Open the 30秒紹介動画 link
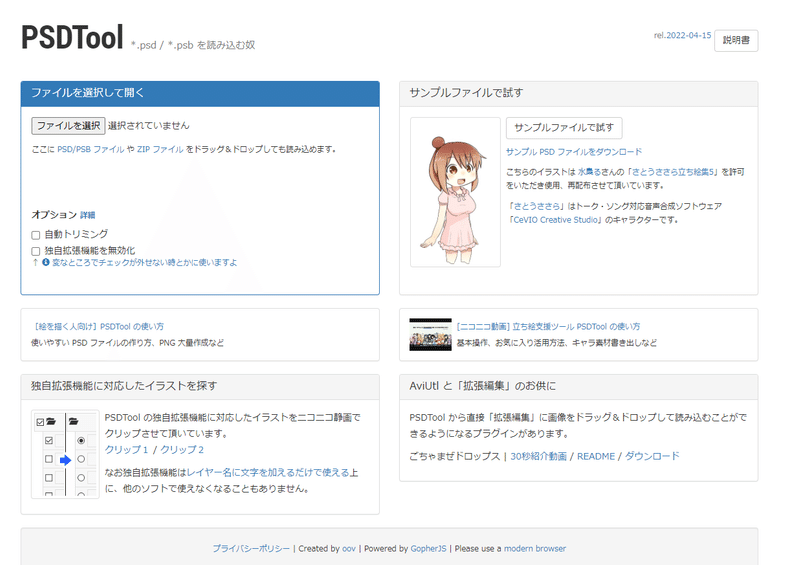 point(538,456)
